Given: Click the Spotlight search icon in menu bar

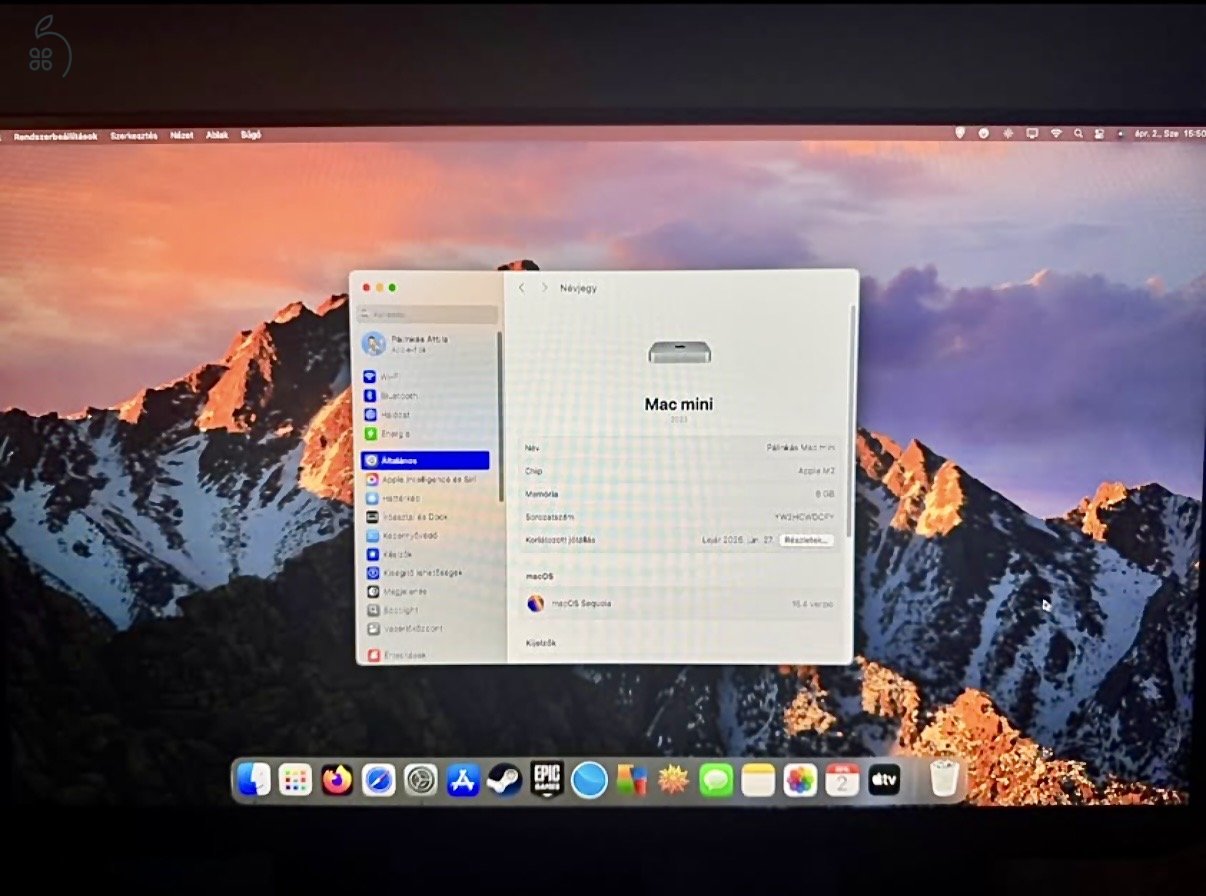Looking at the screenshot, I should (1078, 133).
